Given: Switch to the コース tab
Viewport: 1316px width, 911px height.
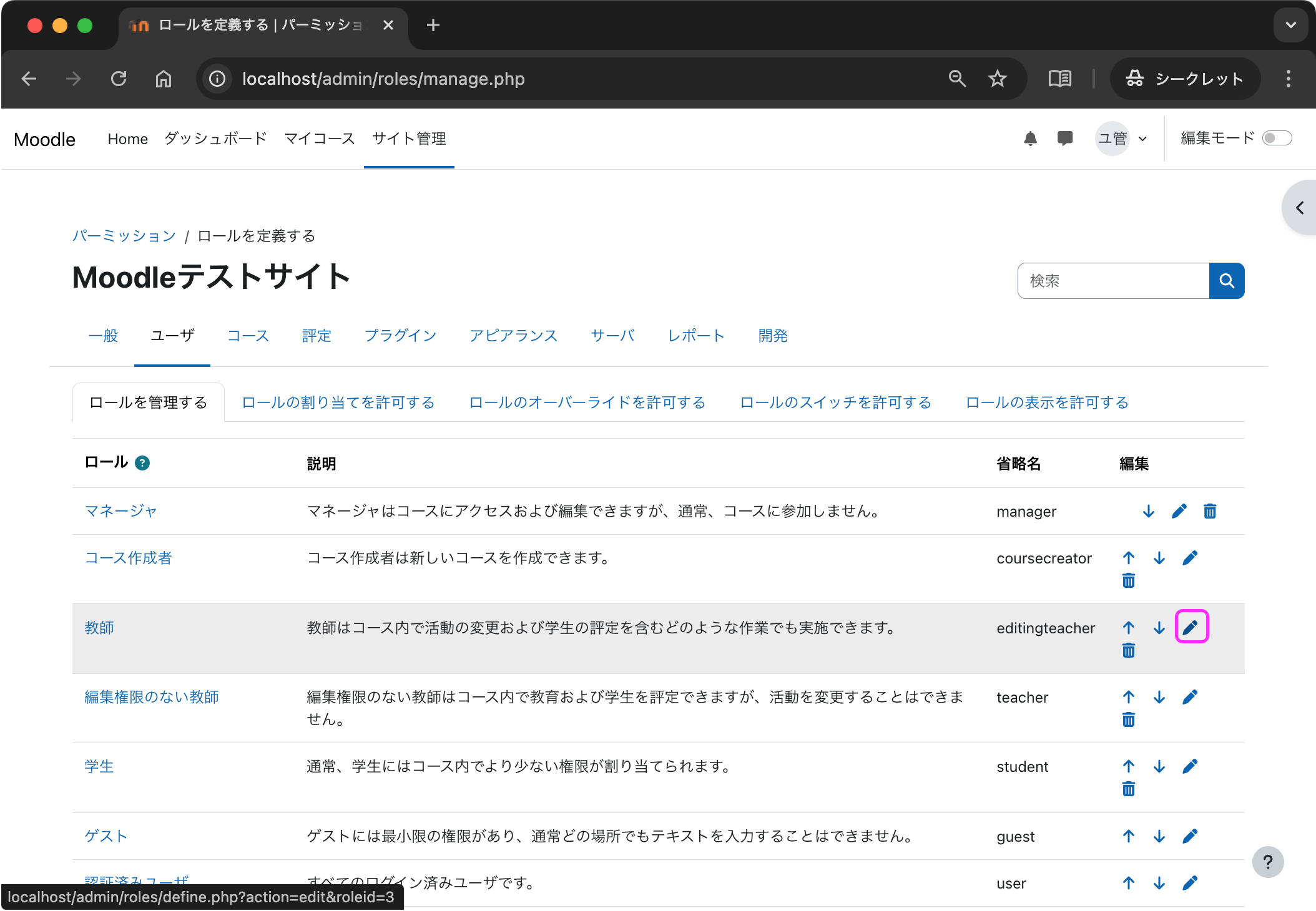Looking at the screenshot, I should (x=247, y=336).
